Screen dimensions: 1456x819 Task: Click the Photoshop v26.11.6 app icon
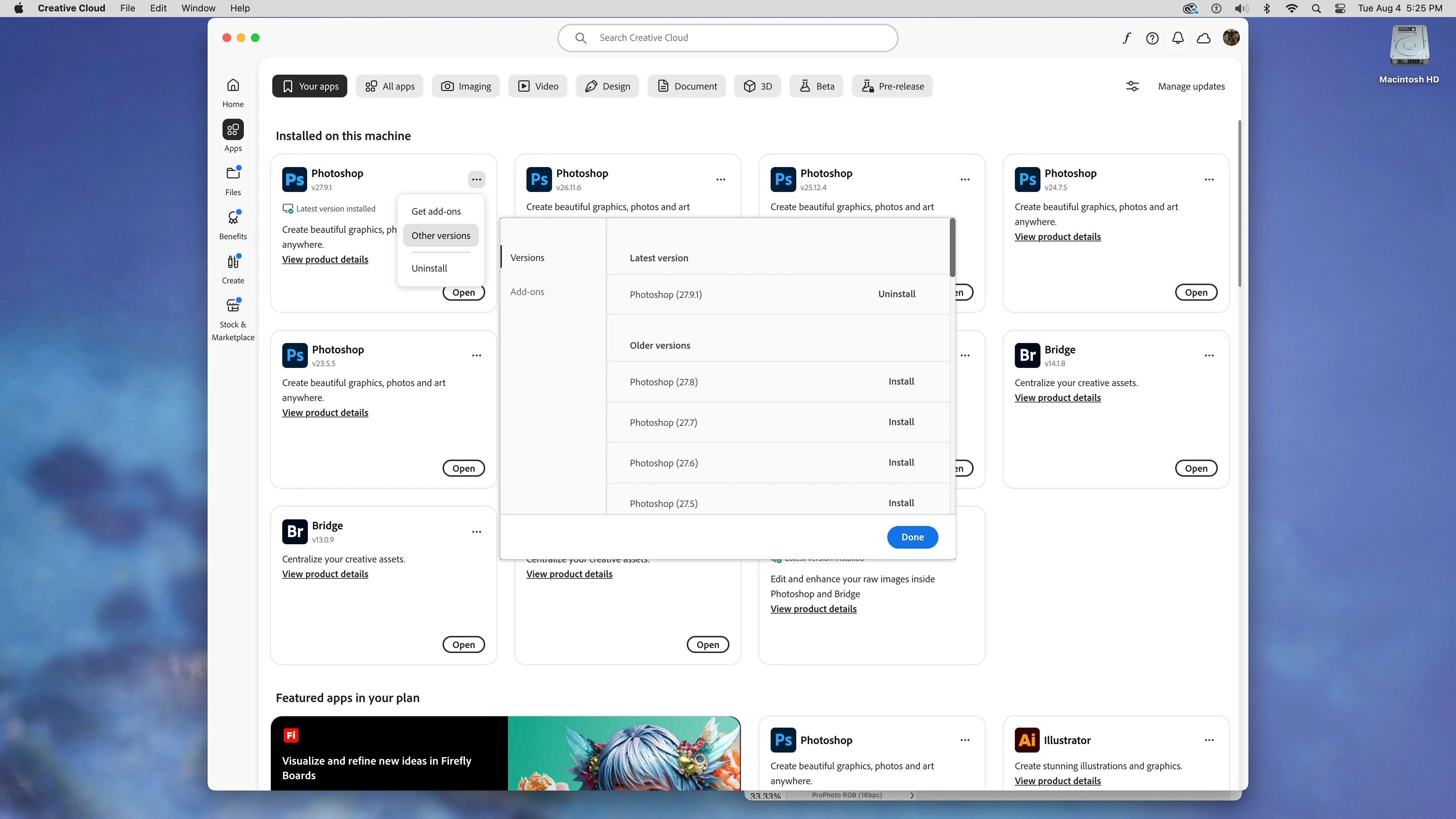coord(539,179)
